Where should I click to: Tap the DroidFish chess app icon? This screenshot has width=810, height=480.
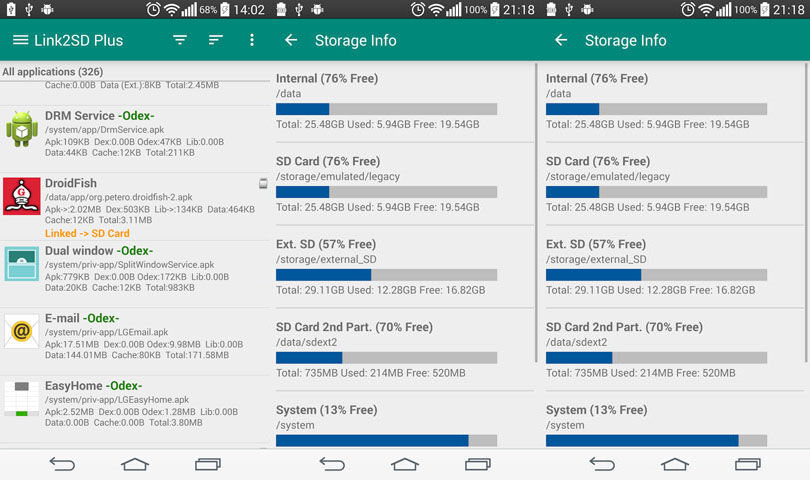click(22, 196)
